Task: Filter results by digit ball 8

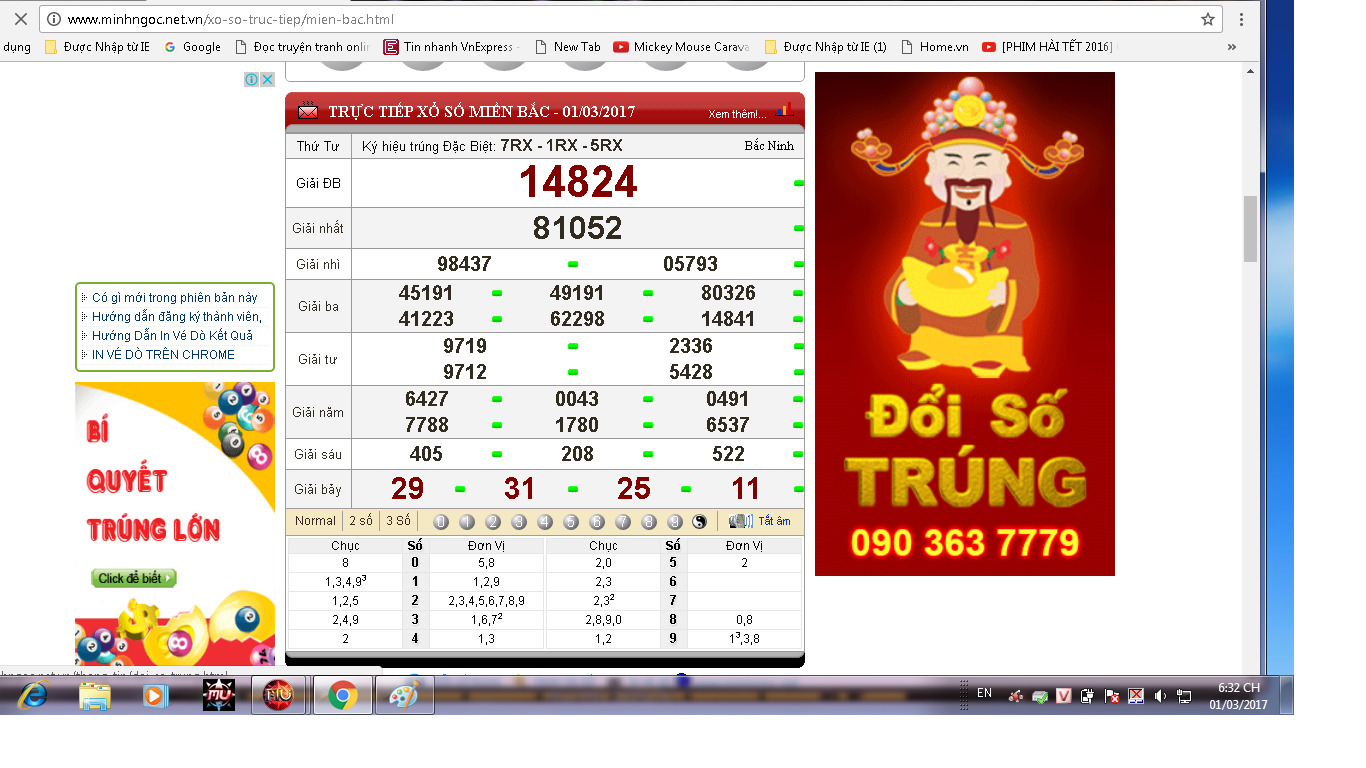Action: pos(648,522)
